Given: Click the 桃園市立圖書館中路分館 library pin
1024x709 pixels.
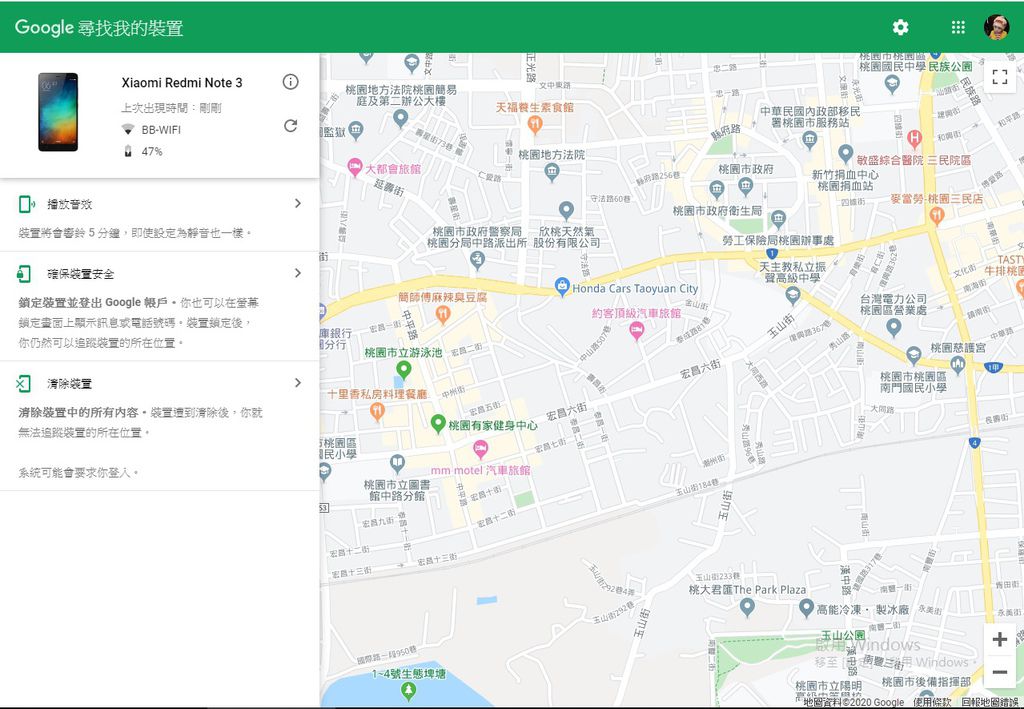Looking at the screenshot, I should pyautogui.click(x=397, y=463).
